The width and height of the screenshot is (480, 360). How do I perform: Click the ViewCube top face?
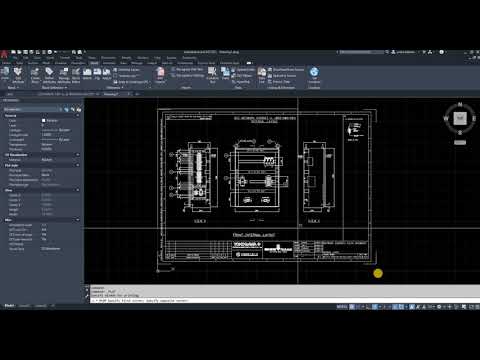(x=460, y=118)
